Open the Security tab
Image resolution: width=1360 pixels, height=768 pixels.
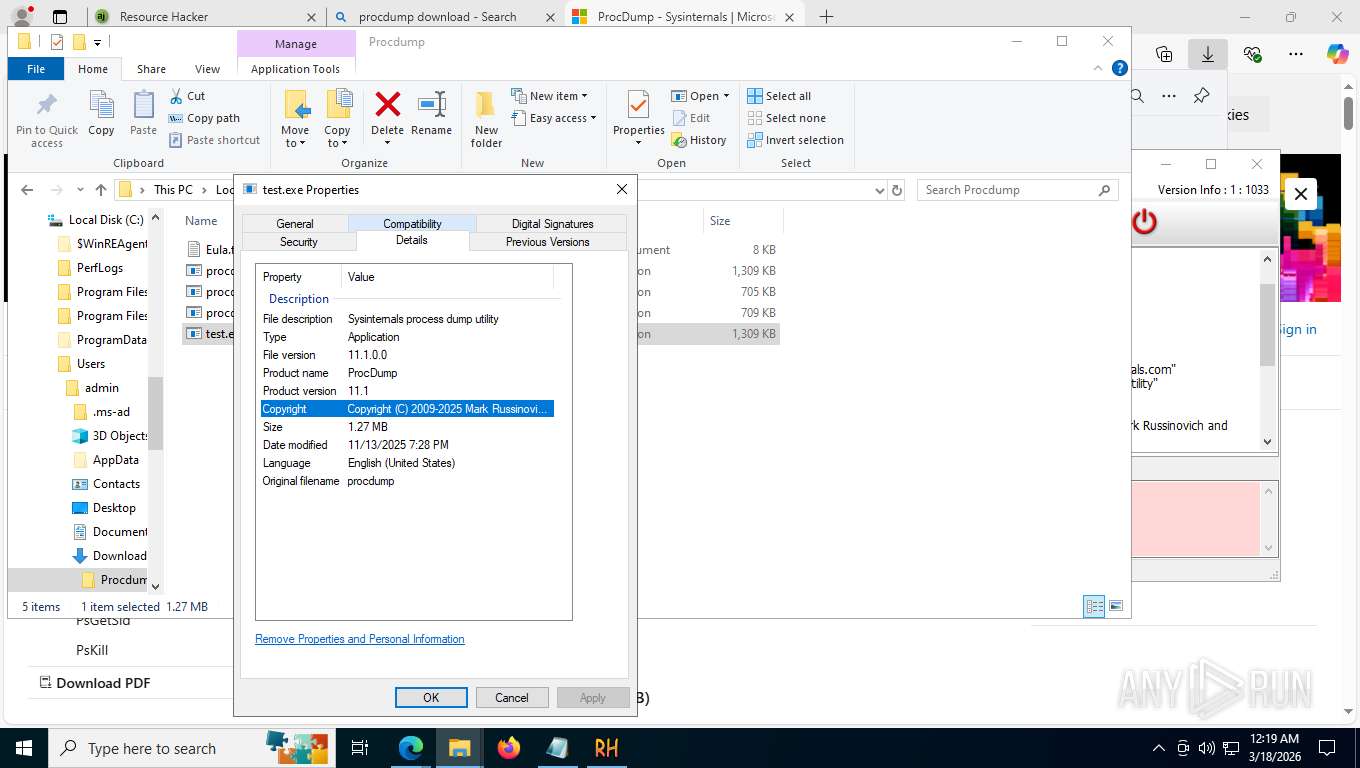298,242
